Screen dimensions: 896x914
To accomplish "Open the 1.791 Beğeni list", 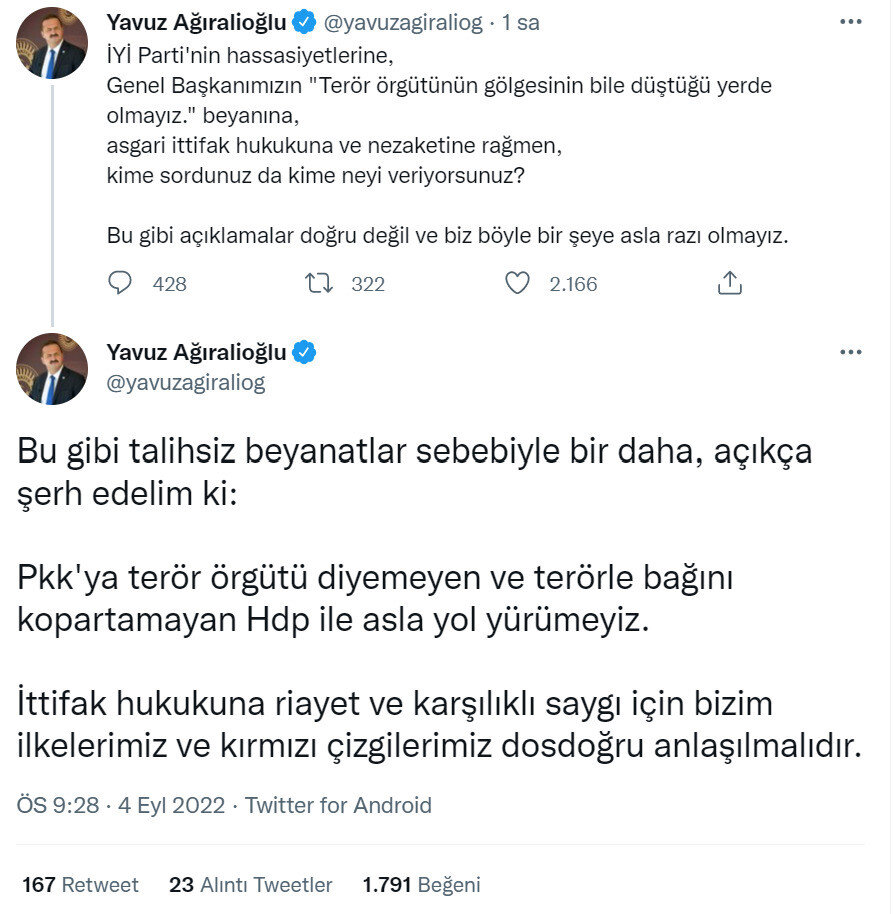I will point(421,885).
